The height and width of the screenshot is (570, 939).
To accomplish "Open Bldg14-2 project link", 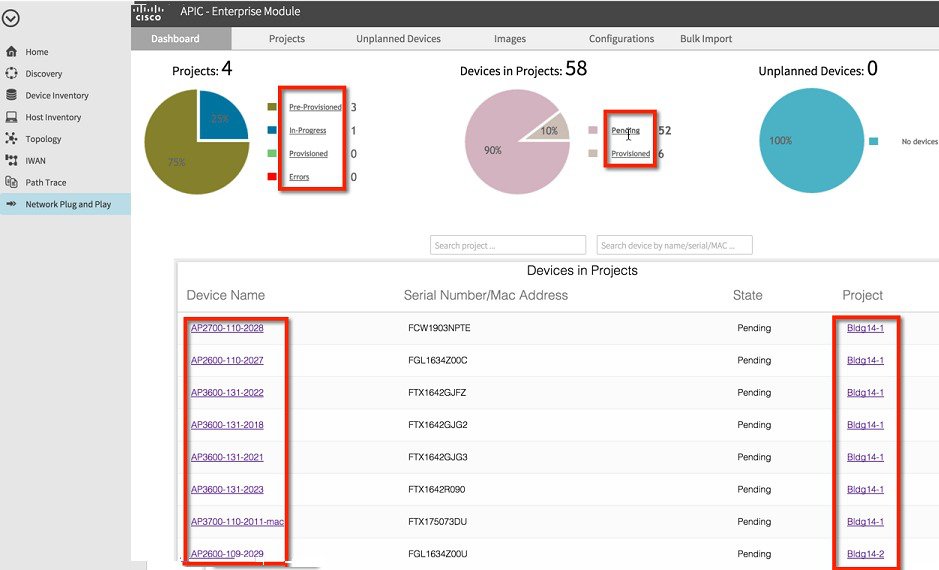I will coord(865,554).
